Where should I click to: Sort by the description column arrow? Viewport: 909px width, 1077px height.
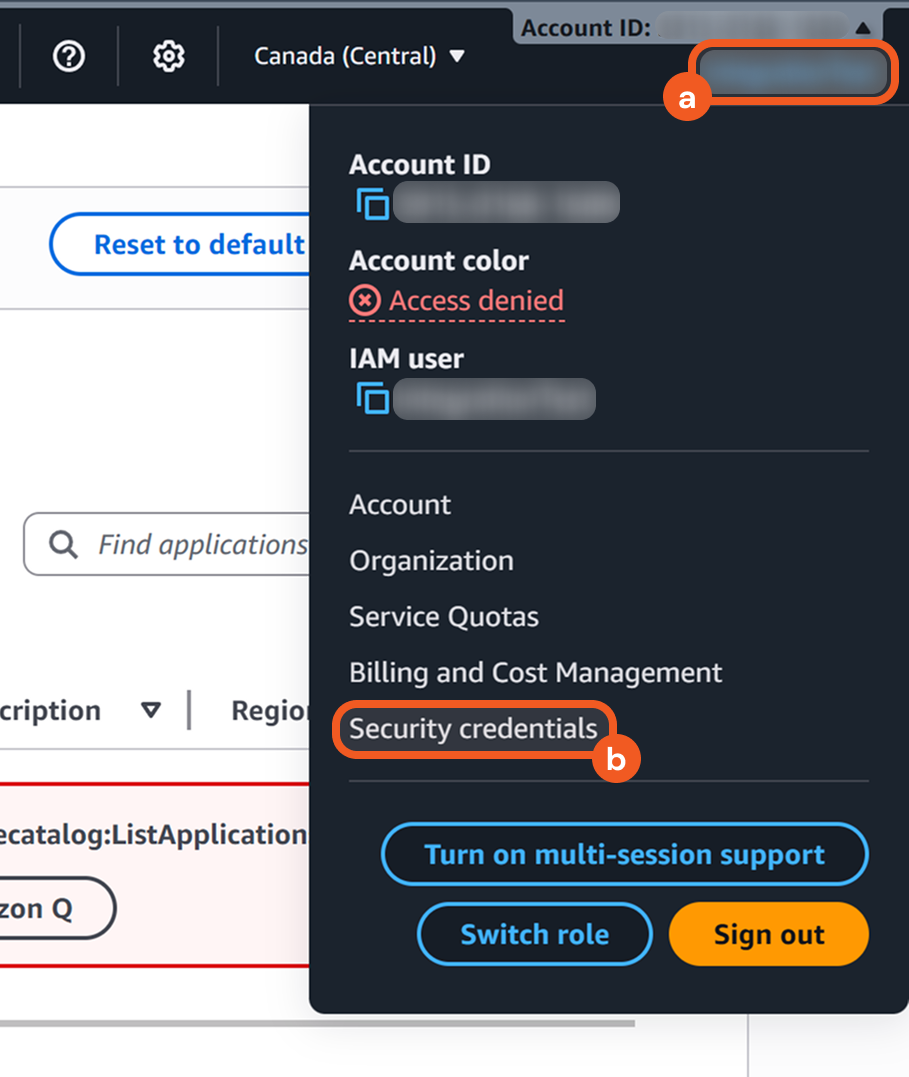(x=151, y=711)
